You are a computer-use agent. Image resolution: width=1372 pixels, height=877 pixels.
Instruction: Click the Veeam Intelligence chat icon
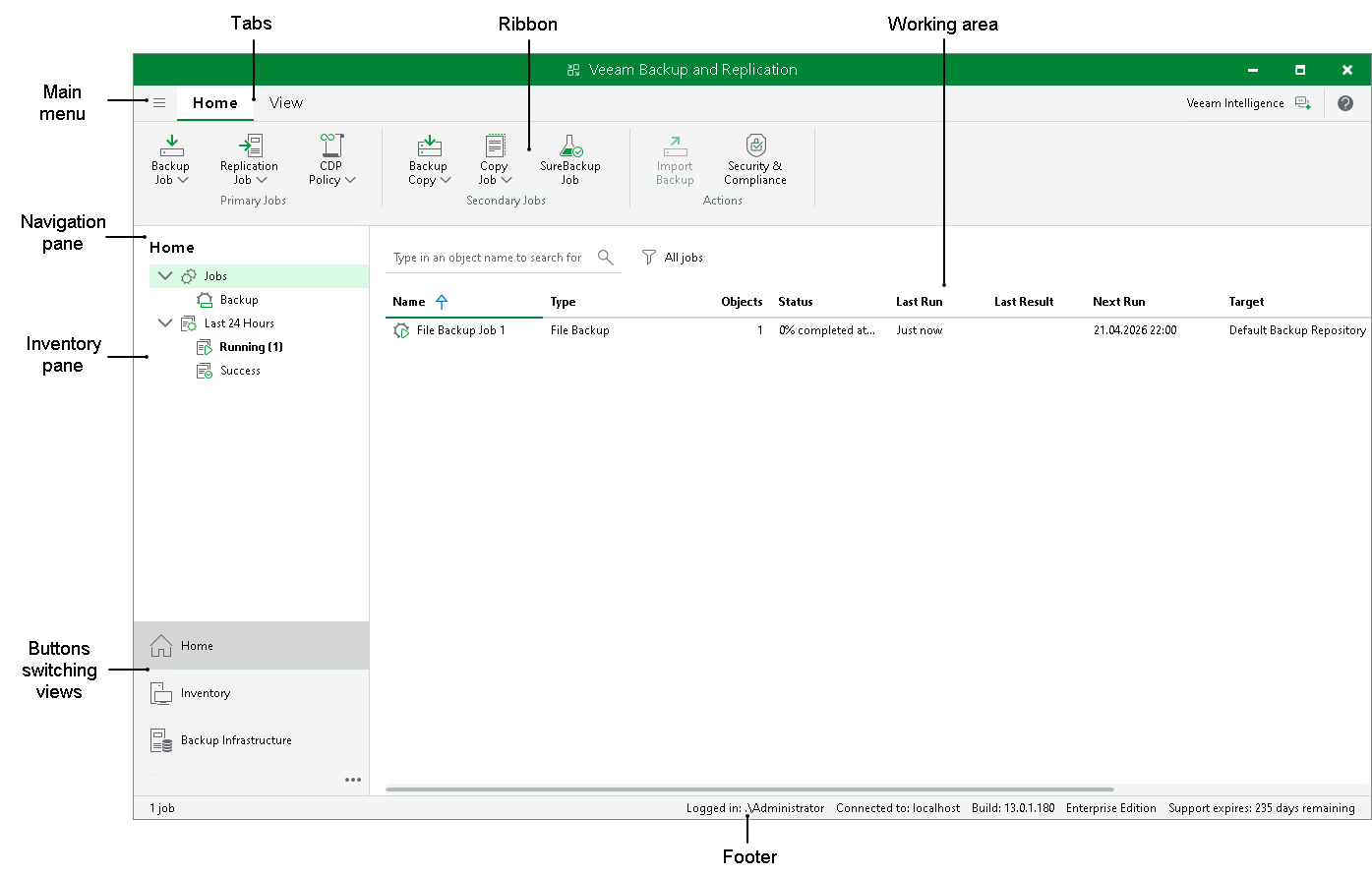pos(1303,103)
